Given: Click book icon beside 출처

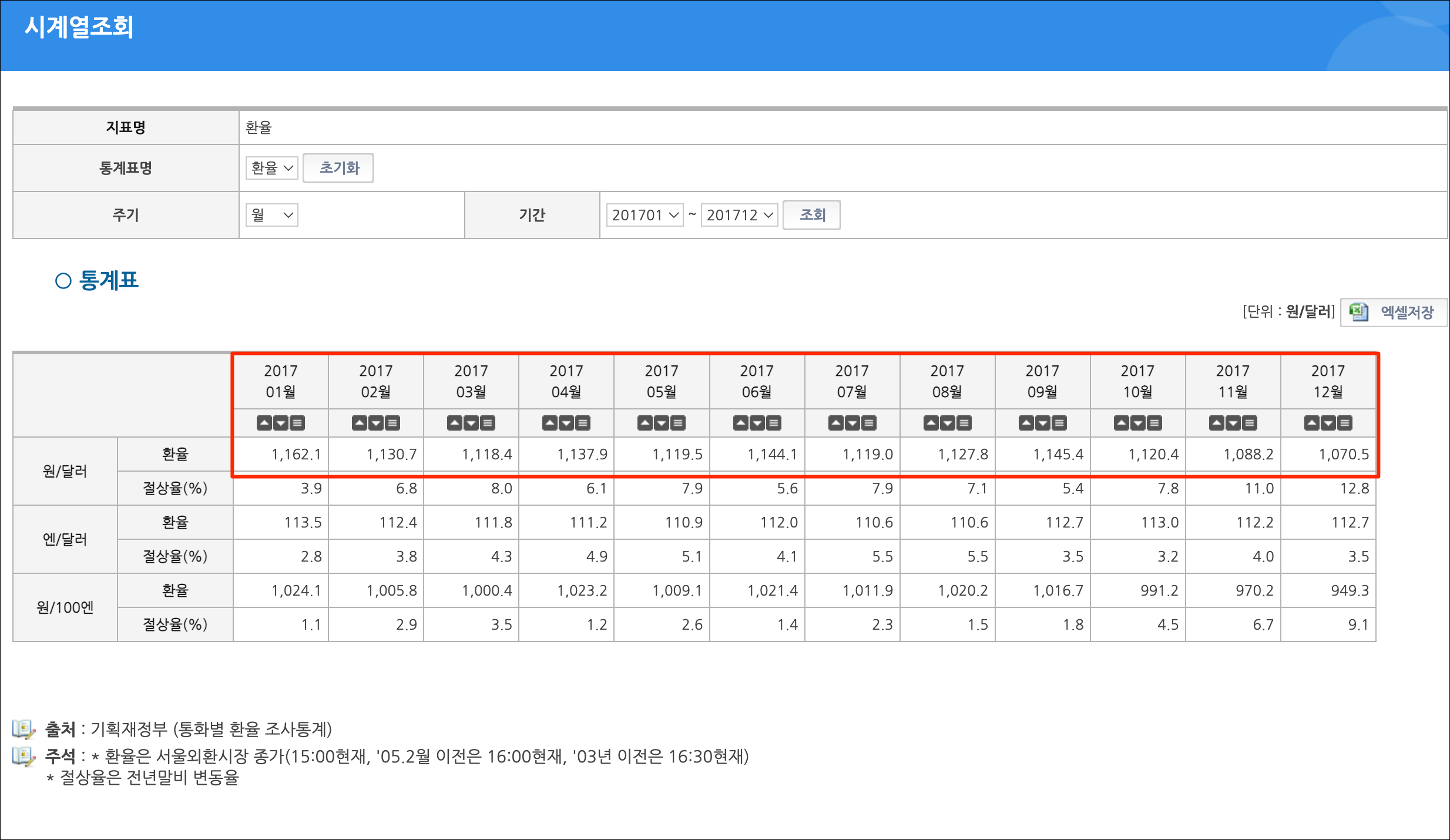Looking at the screenshot, I should tap(24, 729).
